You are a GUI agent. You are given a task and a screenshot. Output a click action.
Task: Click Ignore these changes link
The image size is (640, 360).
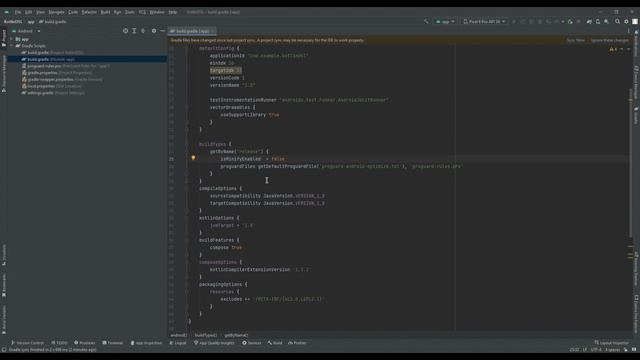tap(609, 40)
